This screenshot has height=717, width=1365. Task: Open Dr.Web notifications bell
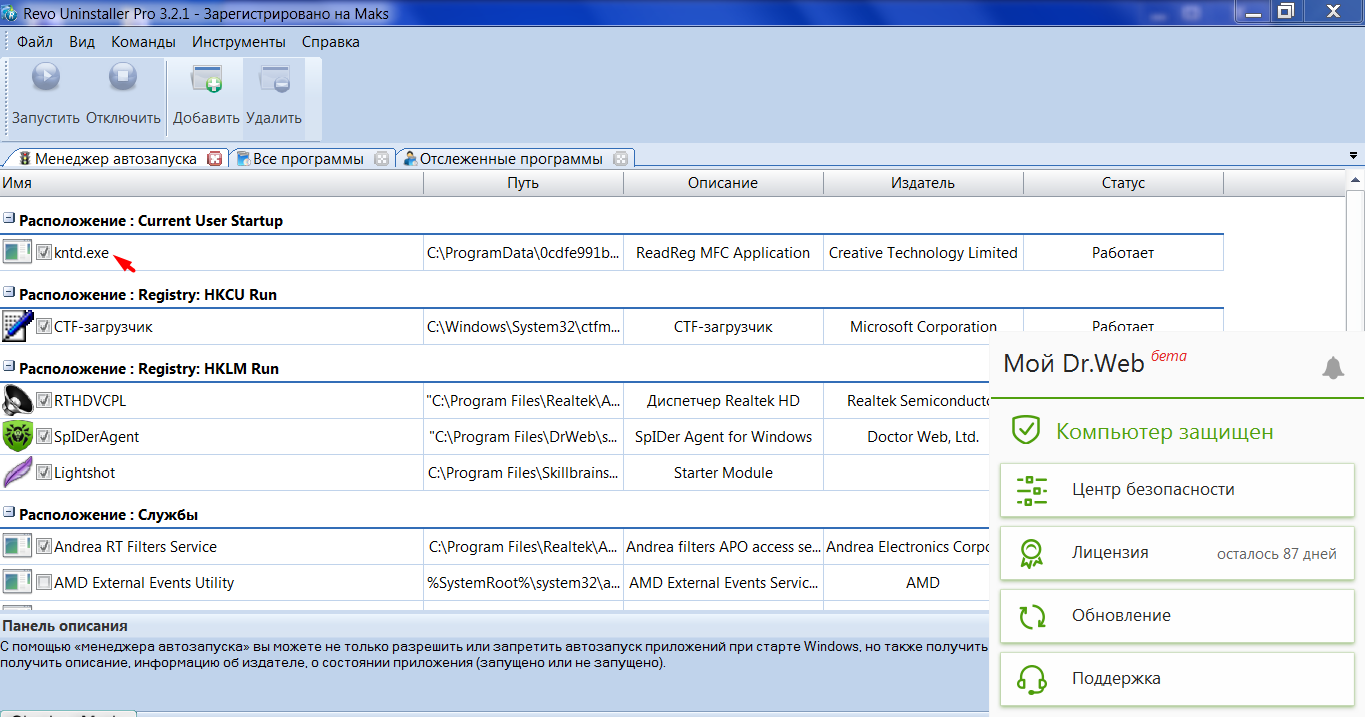point(1332,368)
